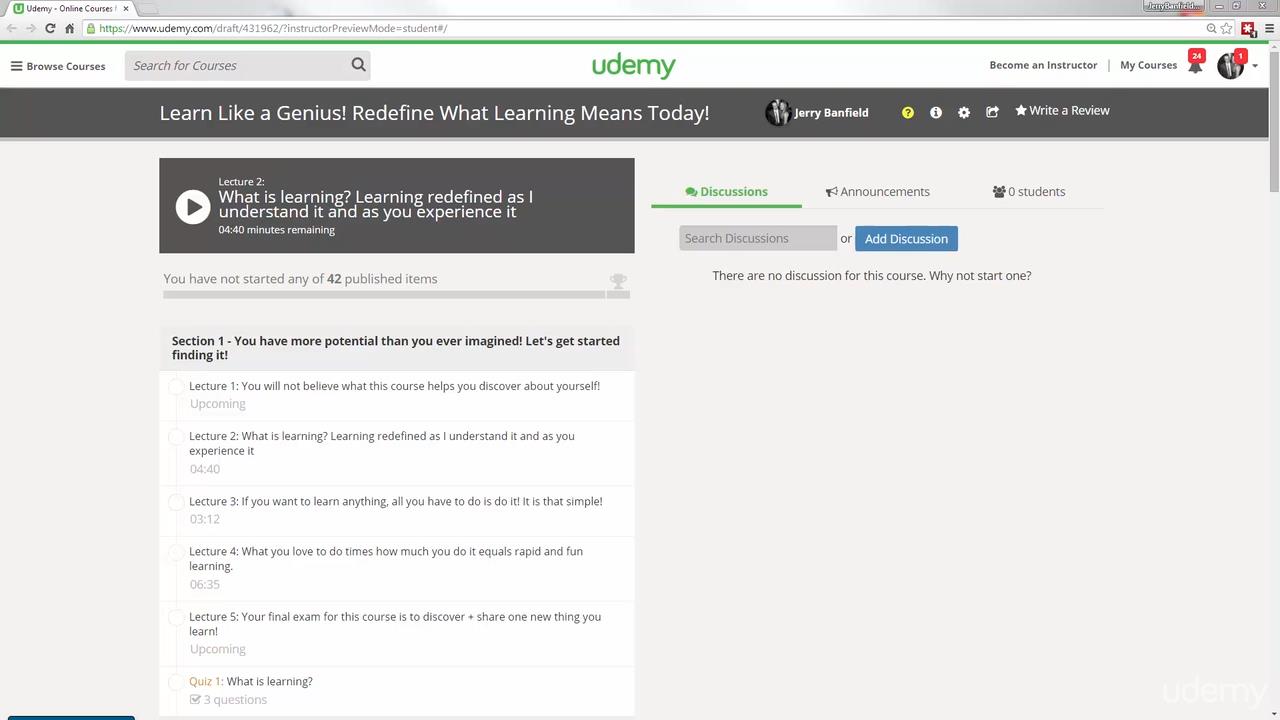
Task: Click the course title heading
Action: point(434,113)
